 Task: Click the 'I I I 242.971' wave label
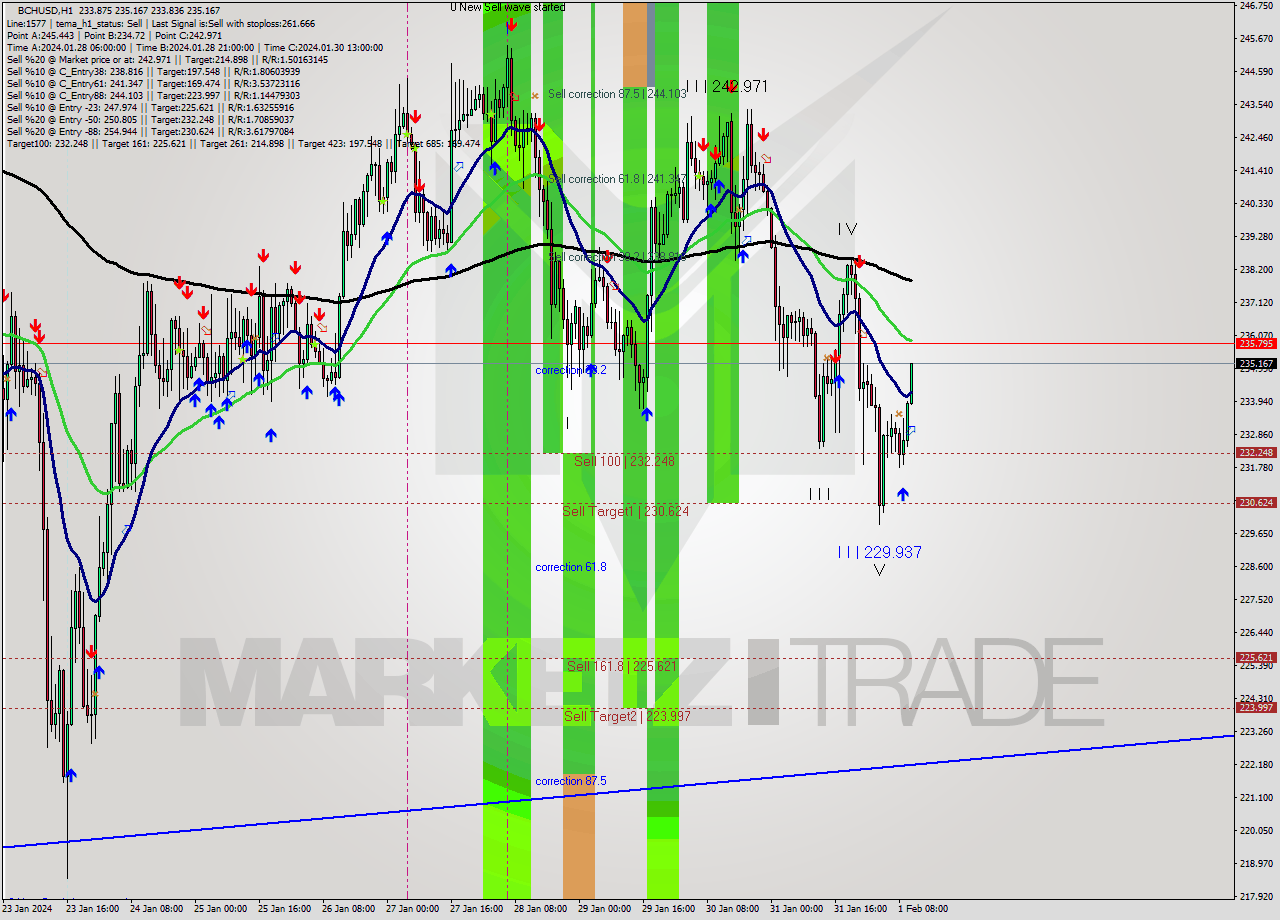pyautogui.click(x=727, y=87)
